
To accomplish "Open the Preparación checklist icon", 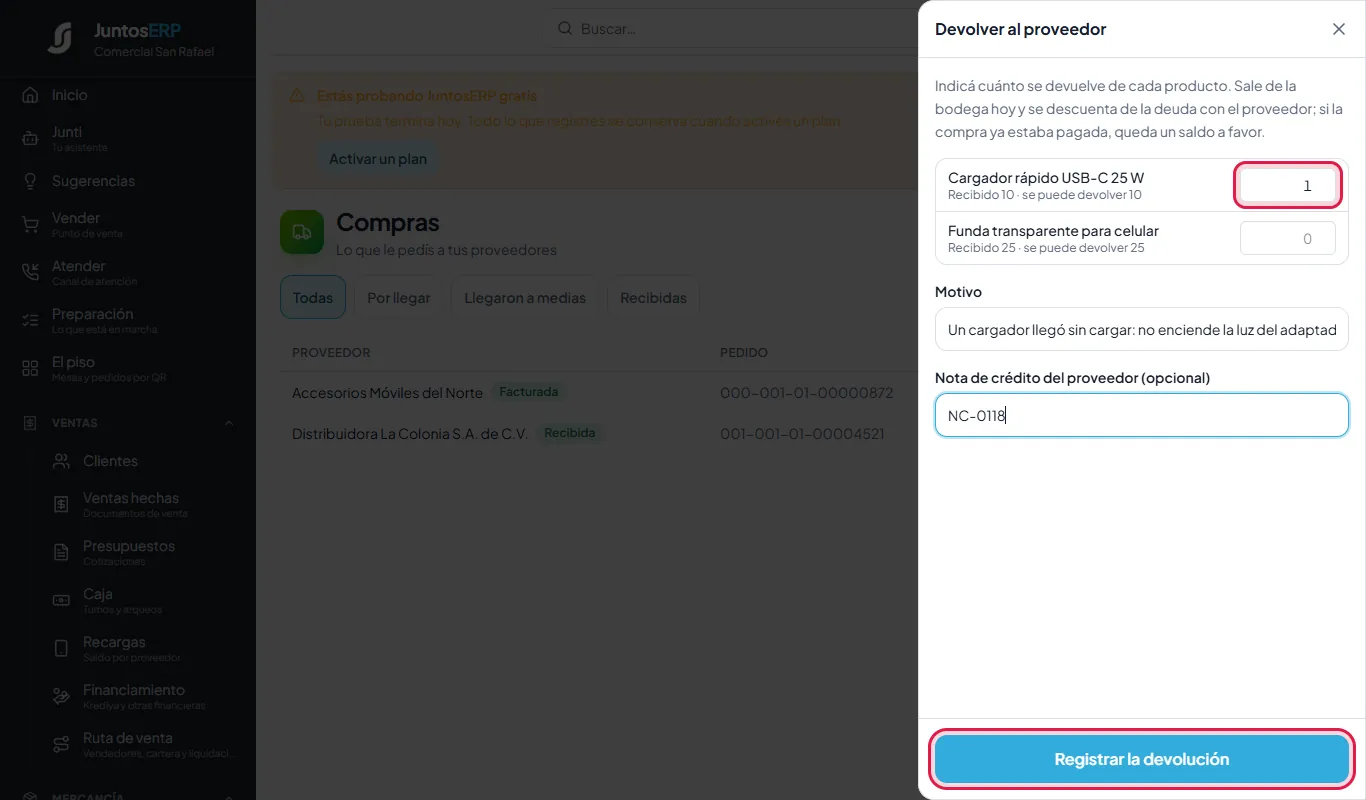I will pyautogui.click(x=30, y=320).
